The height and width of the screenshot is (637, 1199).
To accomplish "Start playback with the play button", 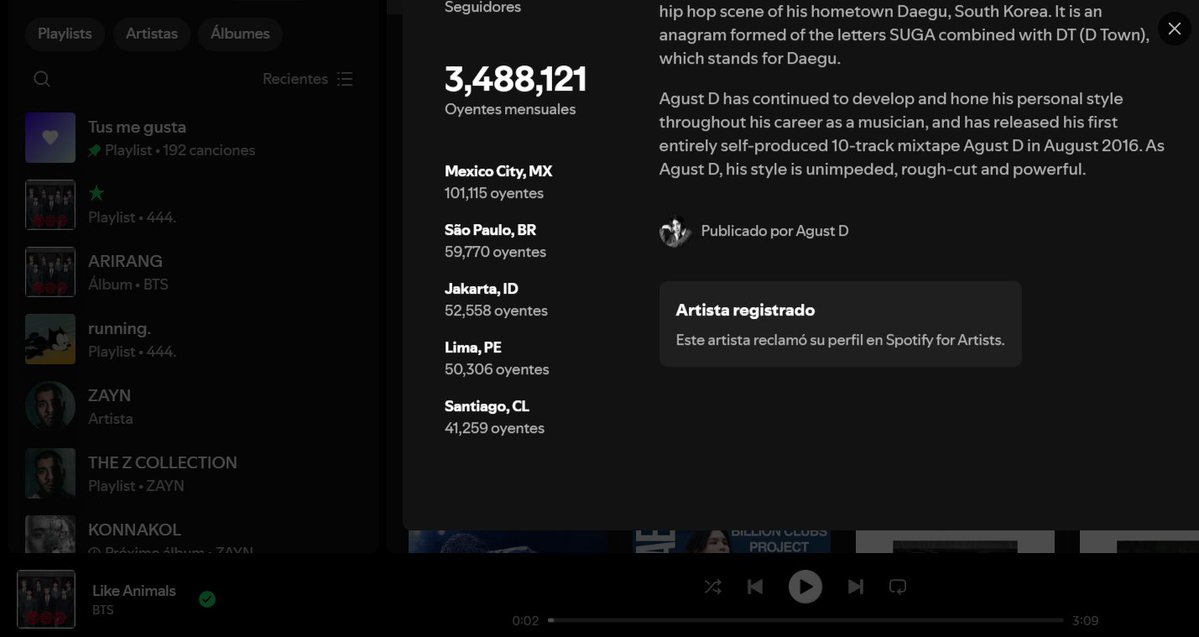I will [x=805, y=587].
